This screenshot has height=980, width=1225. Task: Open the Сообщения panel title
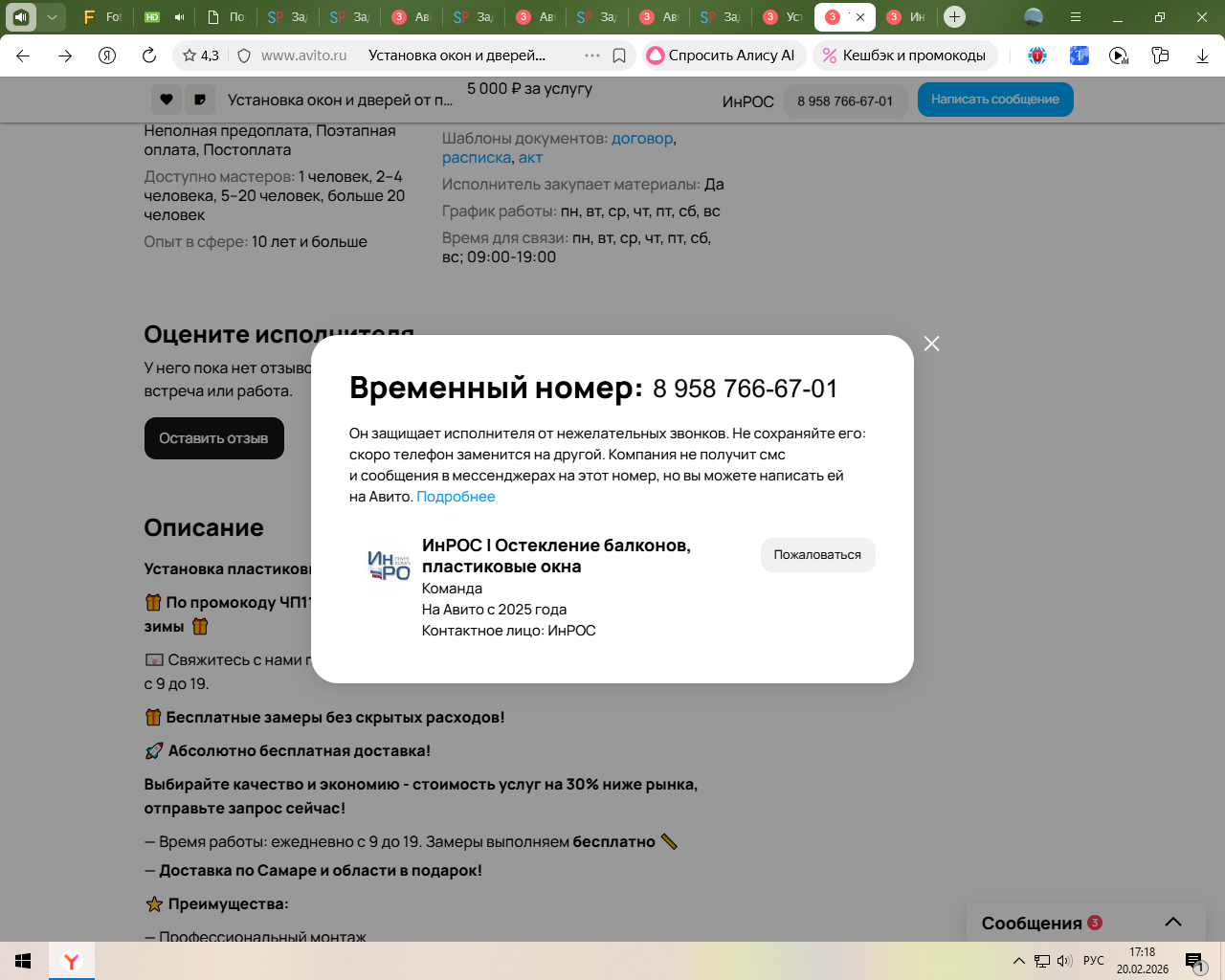tap(1032, 924)
